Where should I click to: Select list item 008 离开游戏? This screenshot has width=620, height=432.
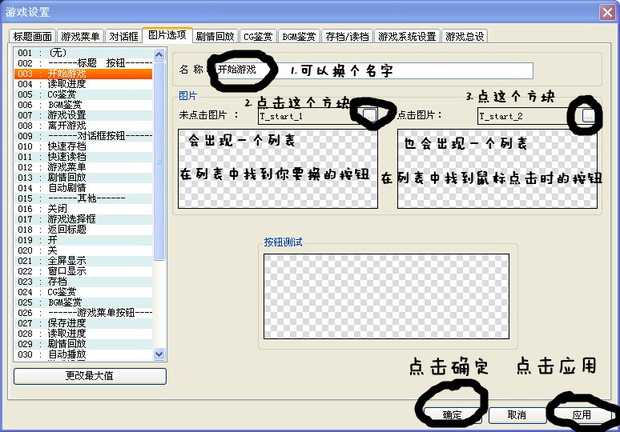click(83, 126)
